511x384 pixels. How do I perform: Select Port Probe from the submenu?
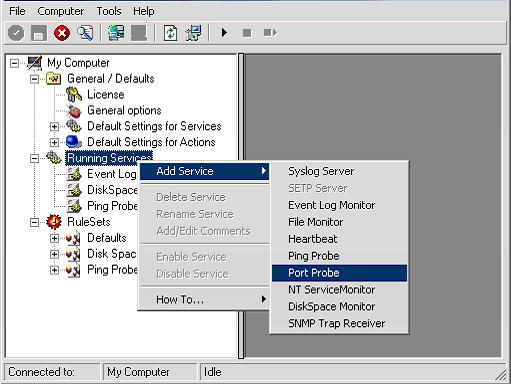click(339, 273)
